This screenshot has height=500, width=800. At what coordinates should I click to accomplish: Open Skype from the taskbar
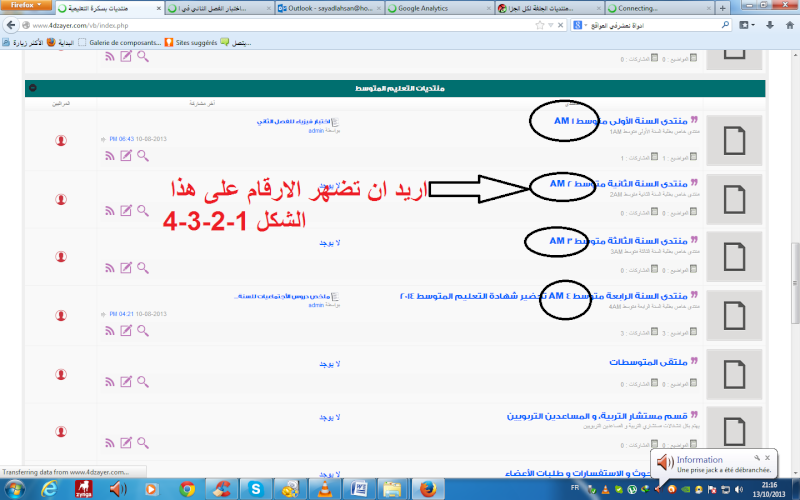click(x=255, y=489)
